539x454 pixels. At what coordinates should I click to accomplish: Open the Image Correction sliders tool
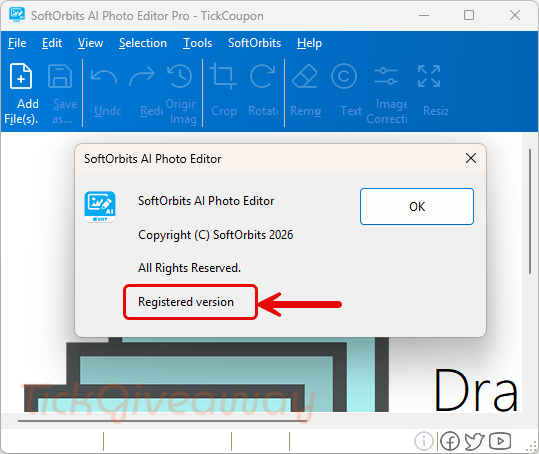386,76
